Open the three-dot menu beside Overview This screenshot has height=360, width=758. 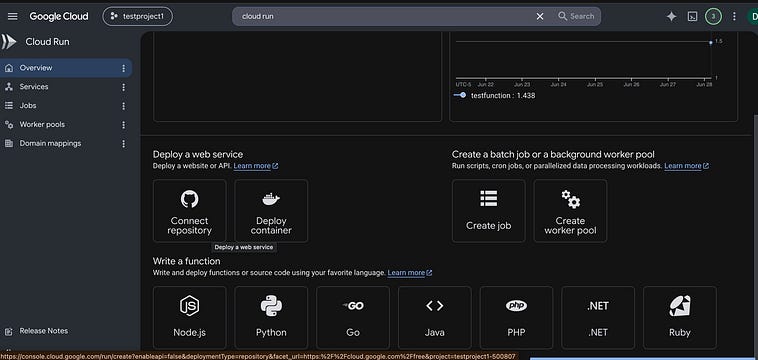tap(123, 69)
